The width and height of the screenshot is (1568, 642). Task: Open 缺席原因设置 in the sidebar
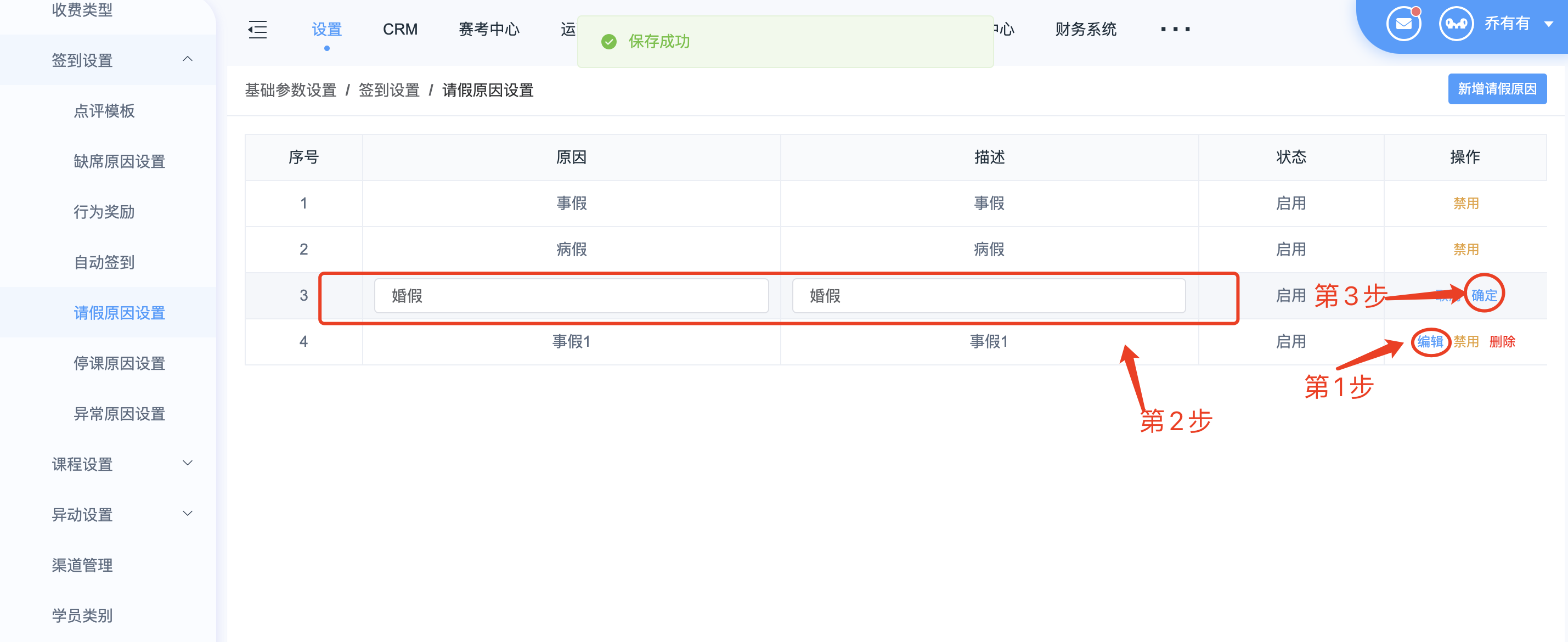point(119,161)
